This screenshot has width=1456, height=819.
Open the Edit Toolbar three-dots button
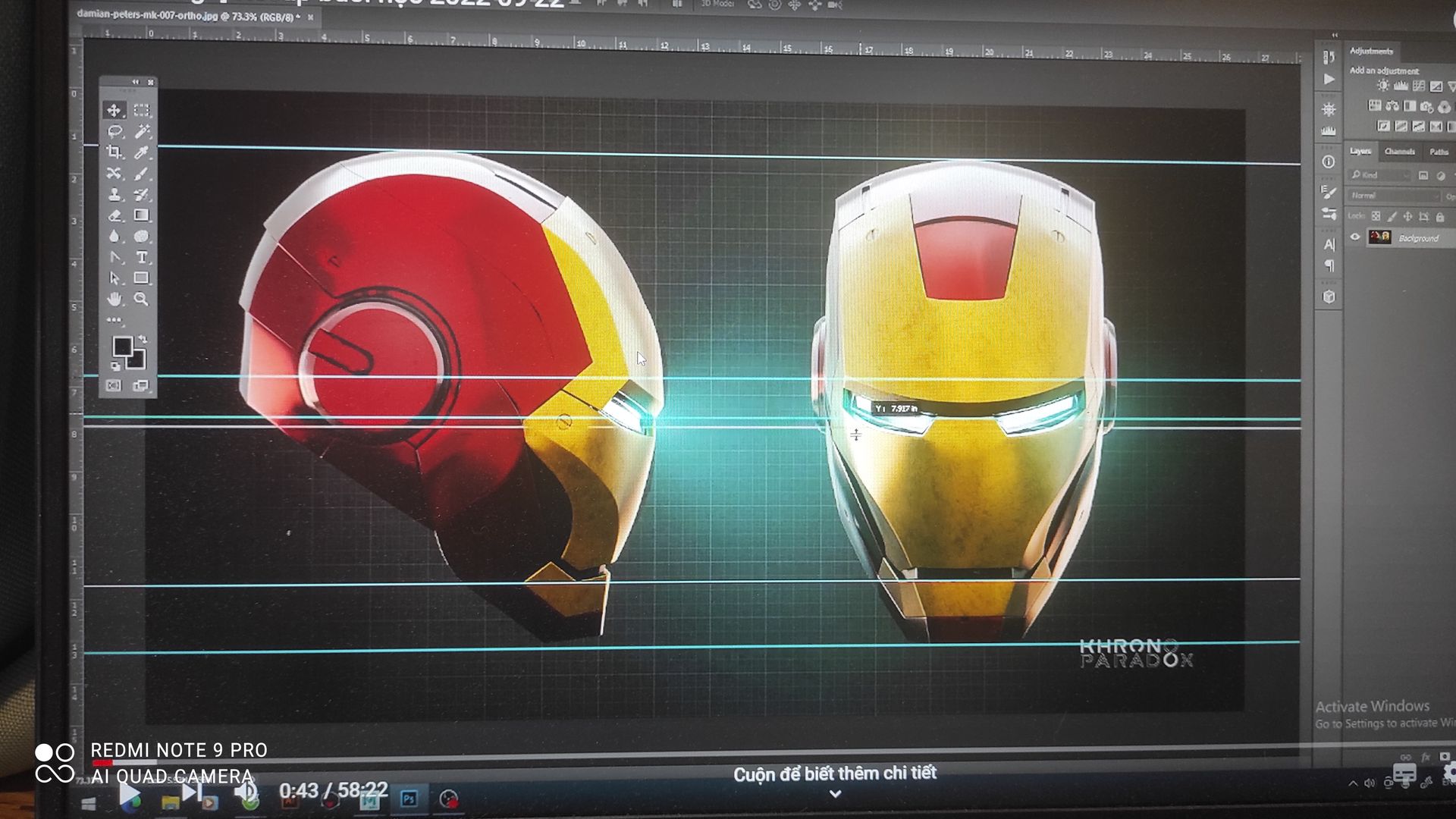114,320
